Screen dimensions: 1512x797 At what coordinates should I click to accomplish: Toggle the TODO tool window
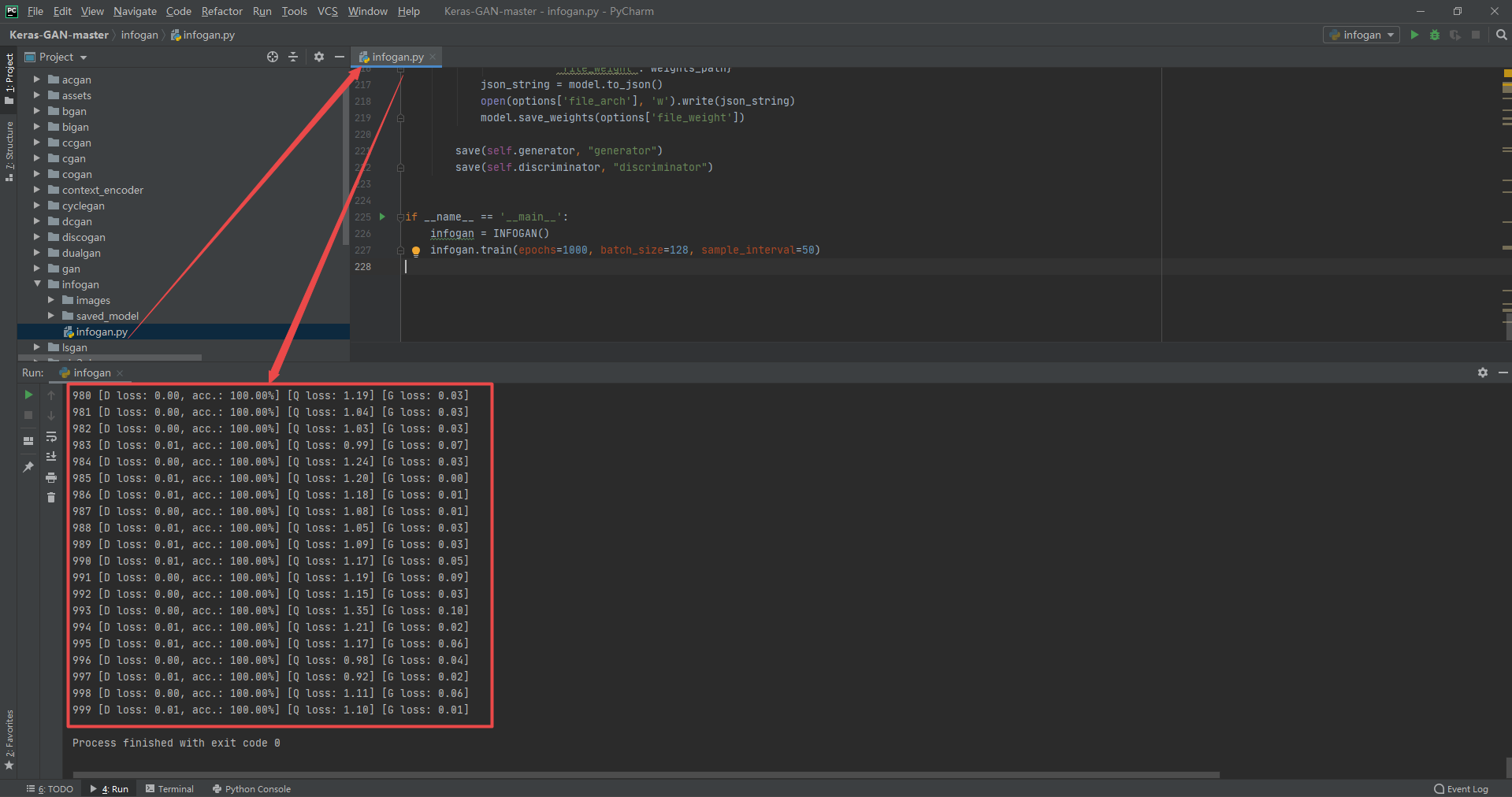pos(50,789)
